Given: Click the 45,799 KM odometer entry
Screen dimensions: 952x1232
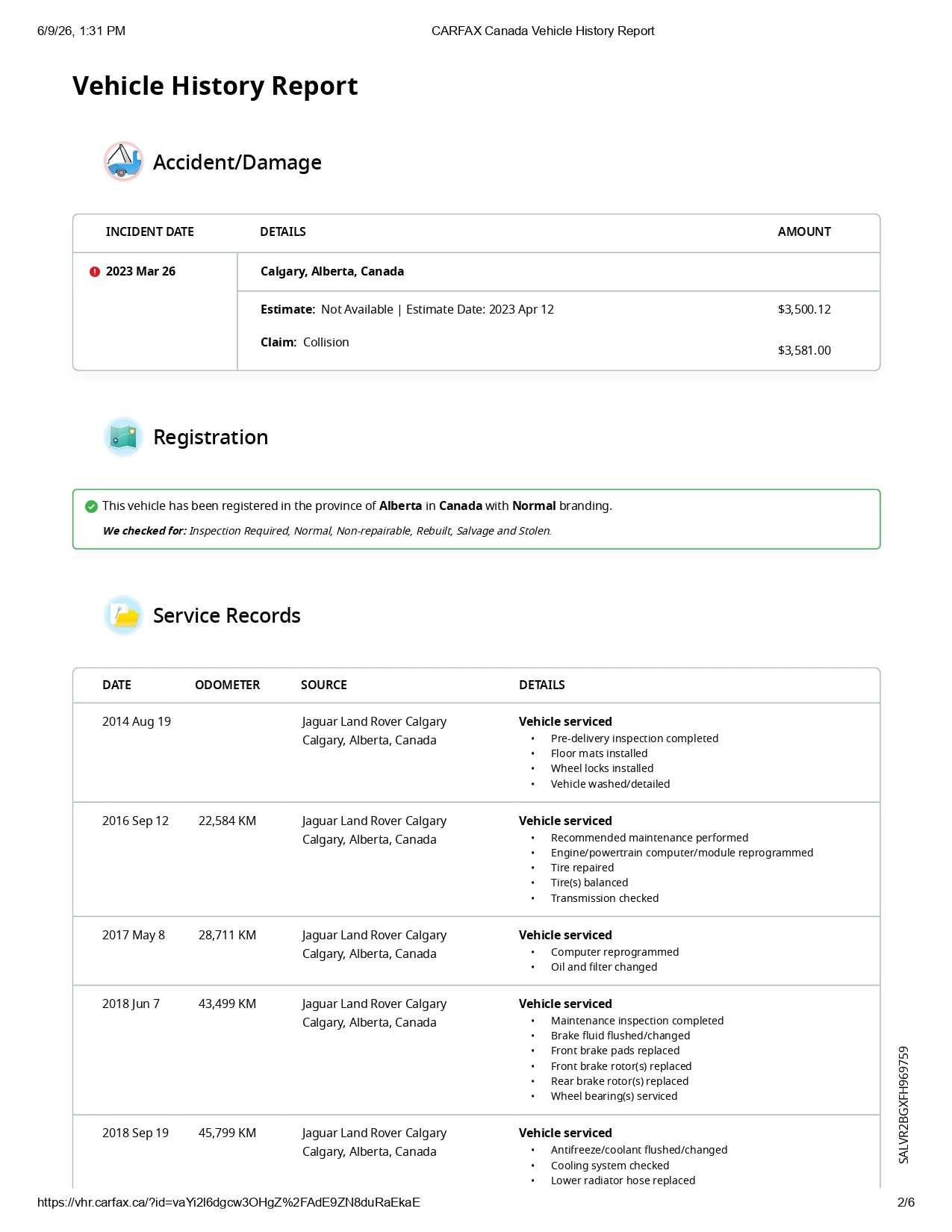Looking at the screenshot, I should point(227,1133).
